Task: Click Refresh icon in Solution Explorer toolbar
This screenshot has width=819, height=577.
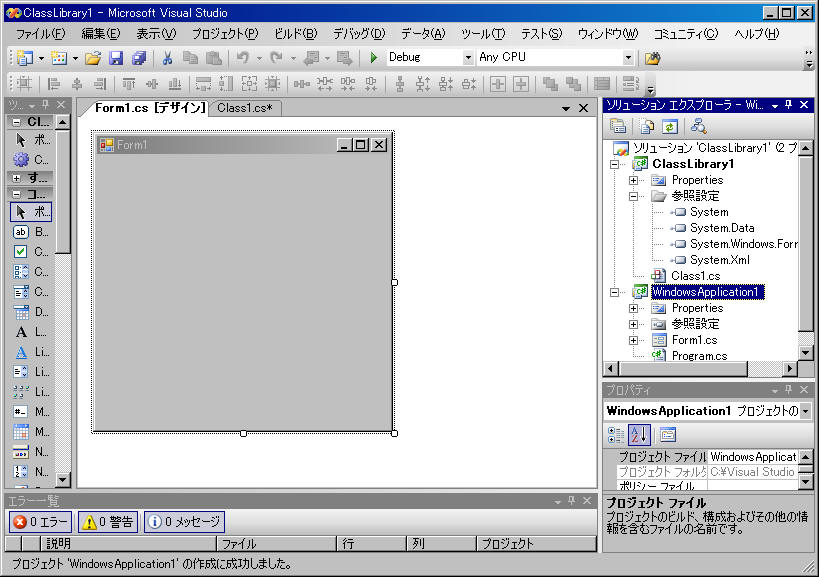Action: point(669,126)
